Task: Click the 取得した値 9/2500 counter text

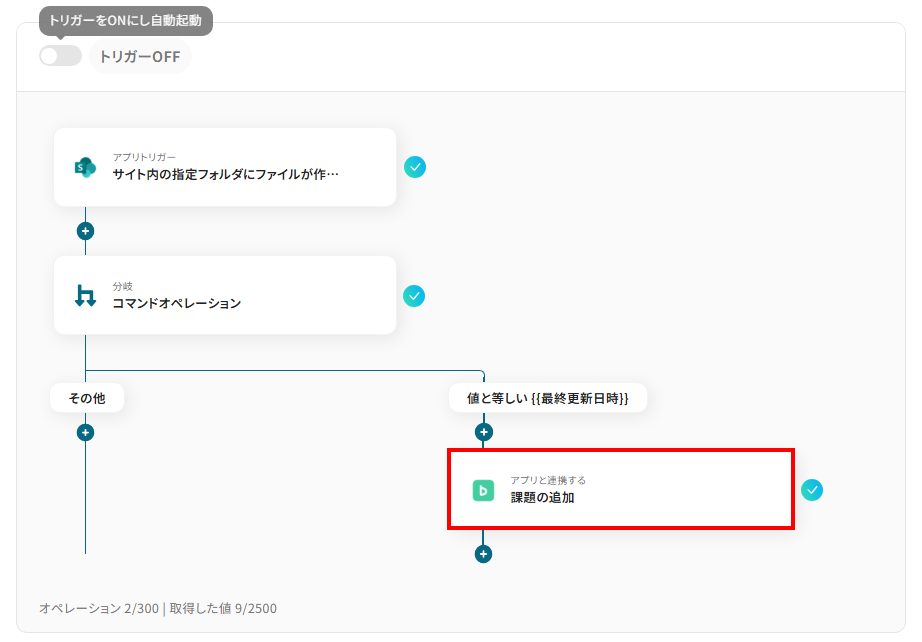Action: 223,608
